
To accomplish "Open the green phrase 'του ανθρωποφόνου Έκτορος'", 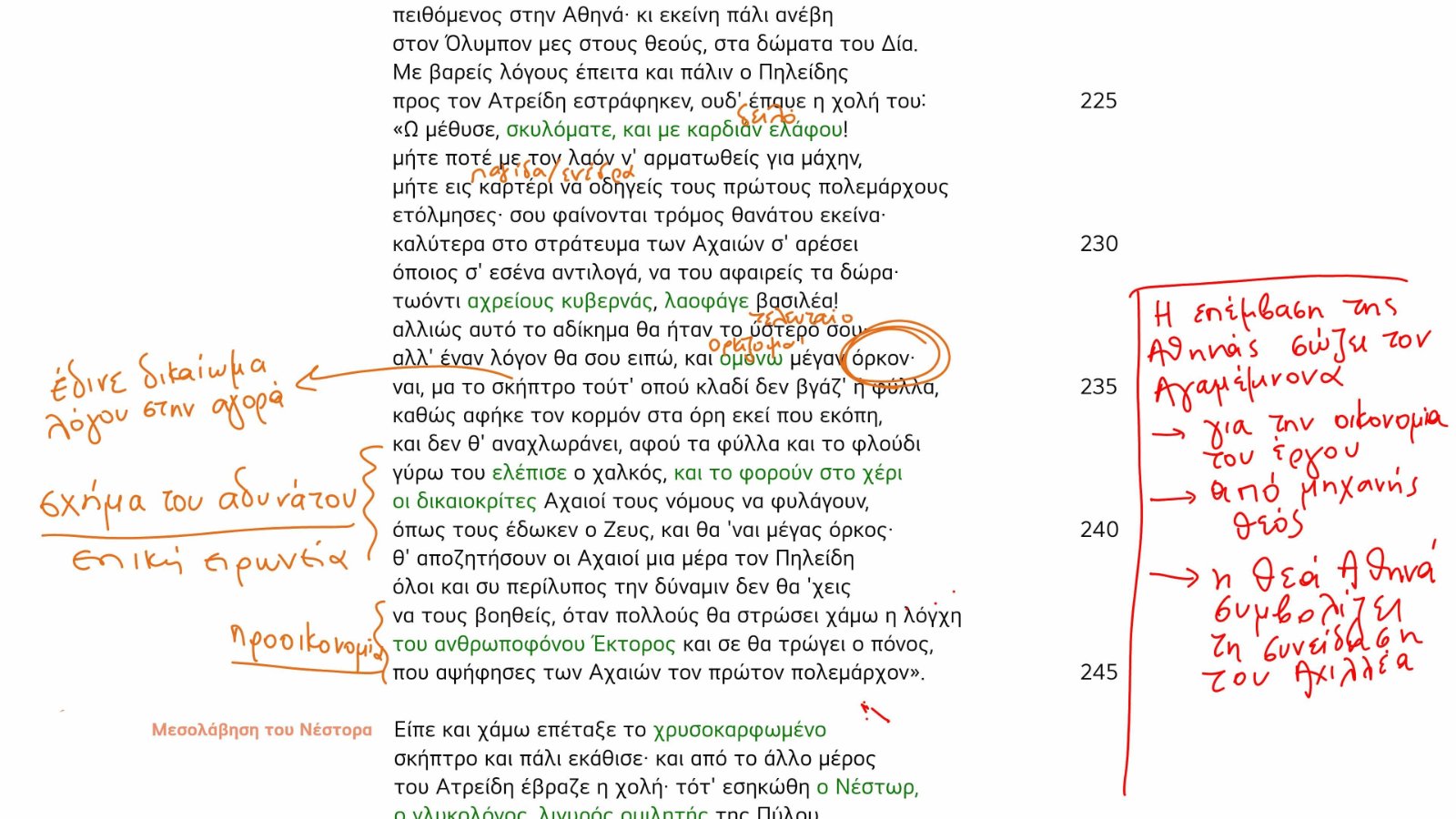I will click(x=534, y=644).
